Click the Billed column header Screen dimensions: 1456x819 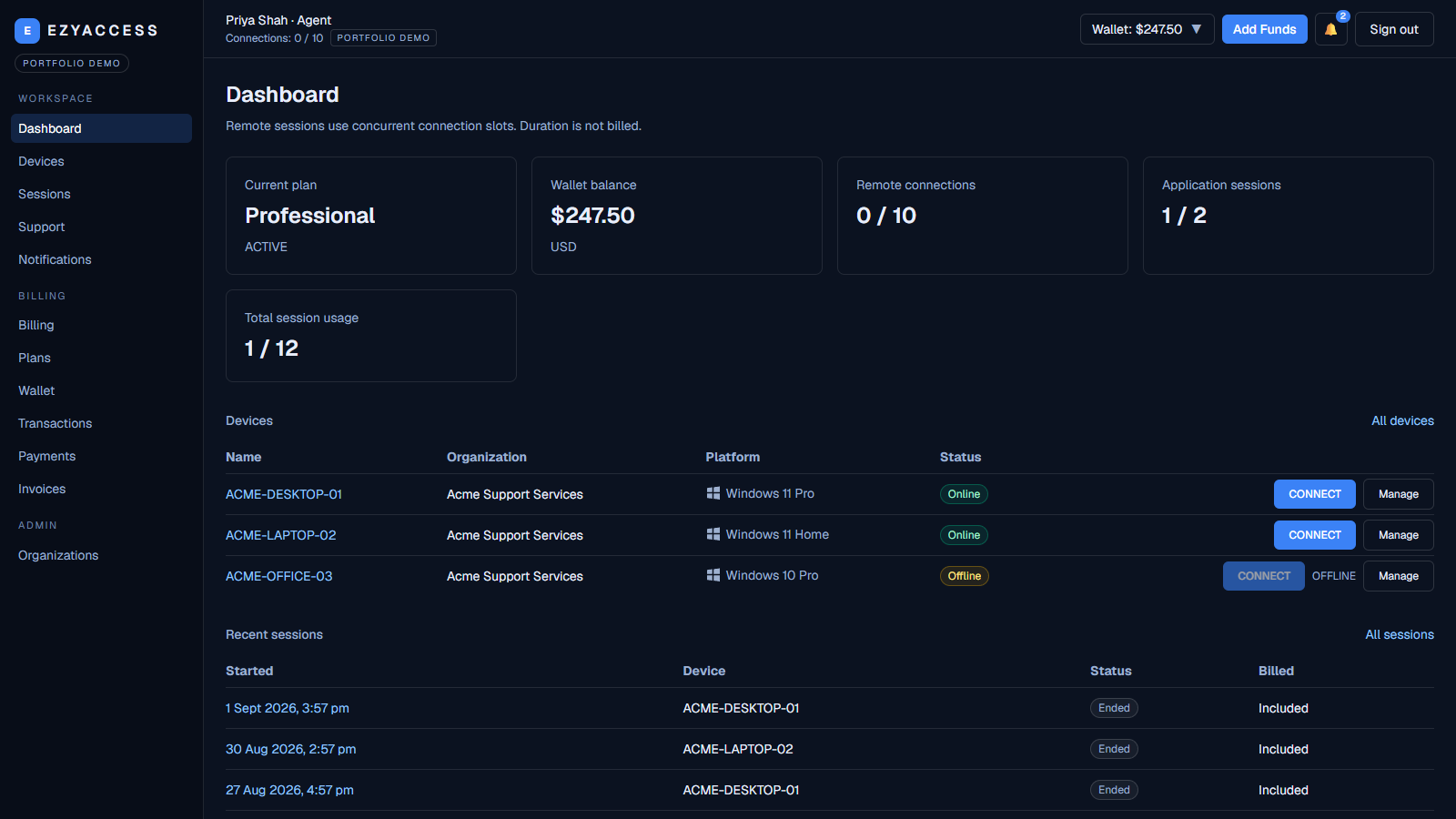1276,671
